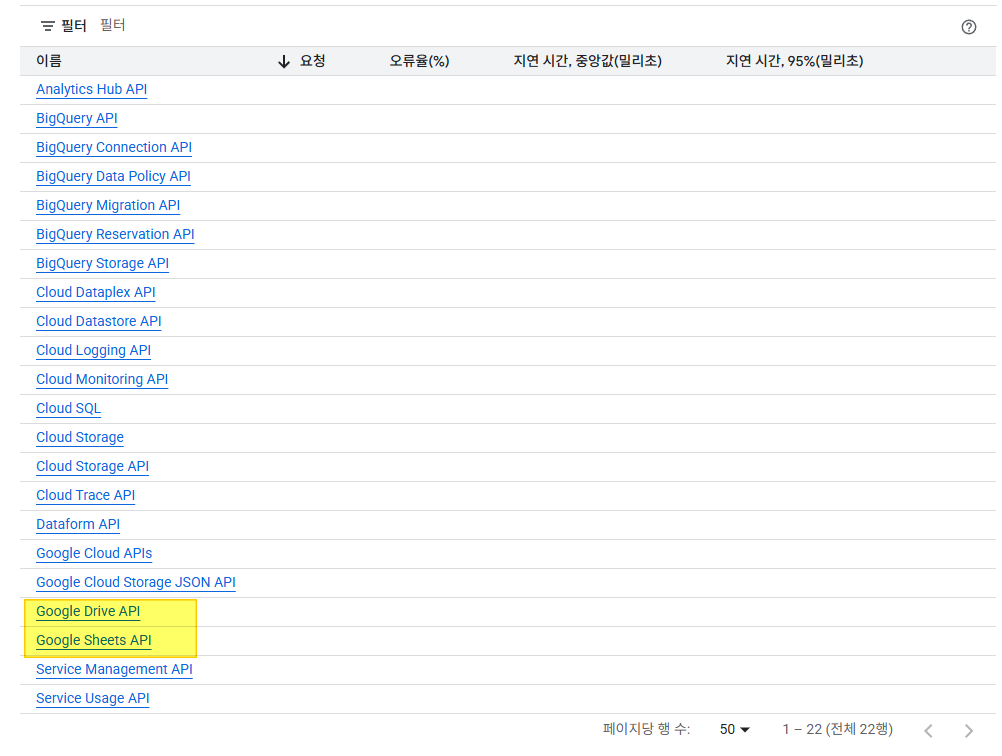
Task: Open BigQuery Data Policy API link
Action: pos(113,176)
